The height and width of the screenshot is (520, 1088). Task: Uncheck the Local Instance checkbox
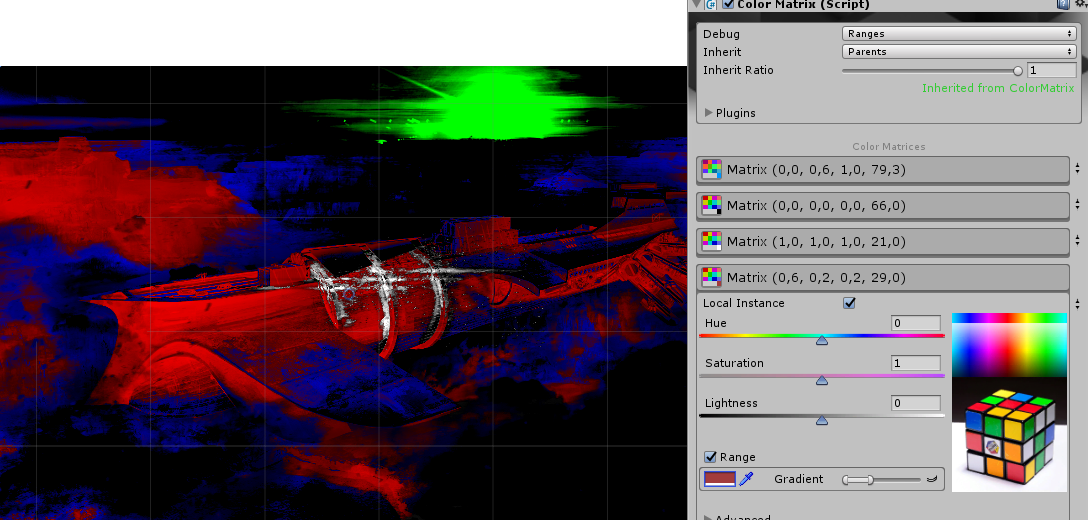point(849,303)
